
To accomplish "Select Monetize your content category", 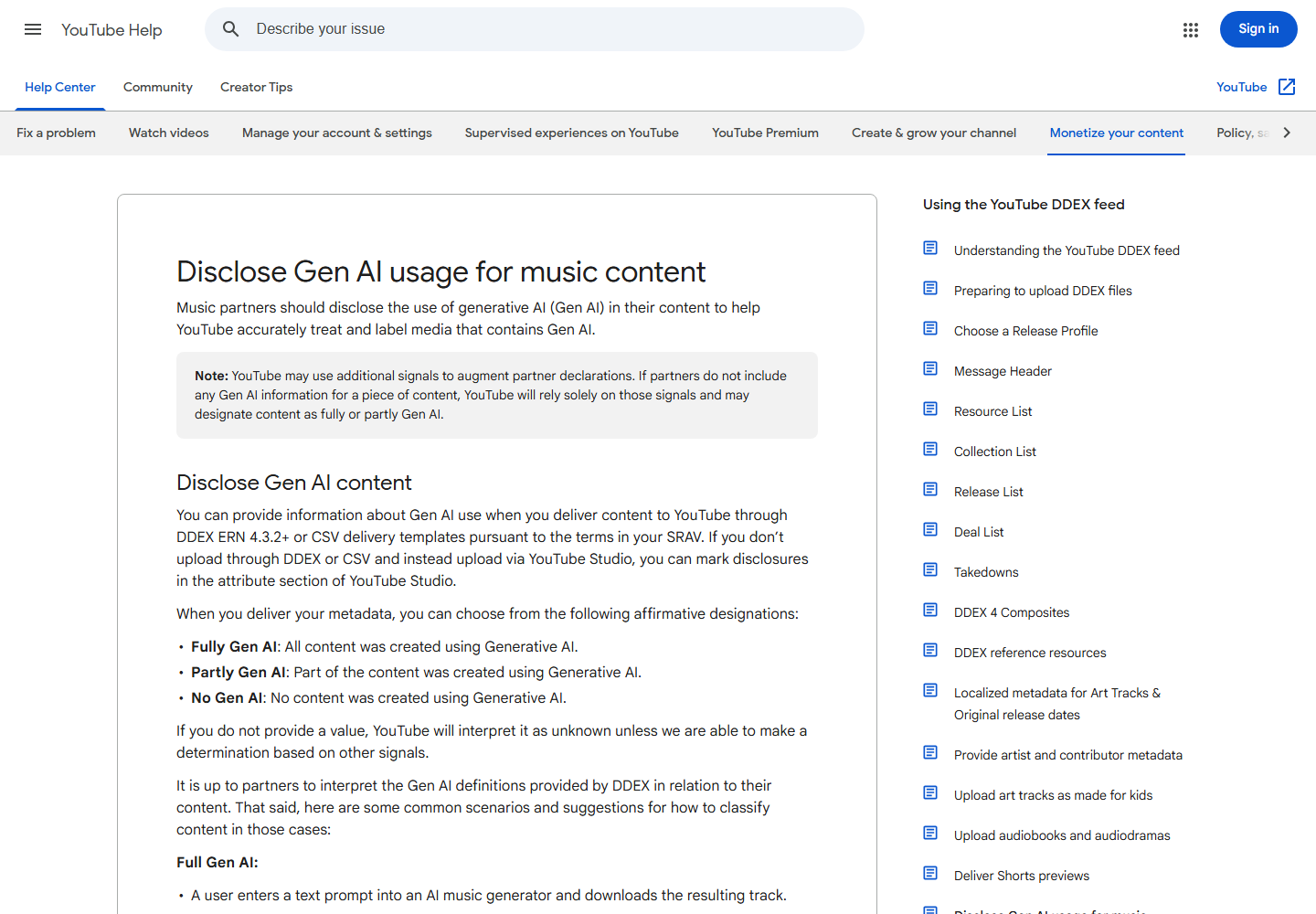I will click(1116, 133).
